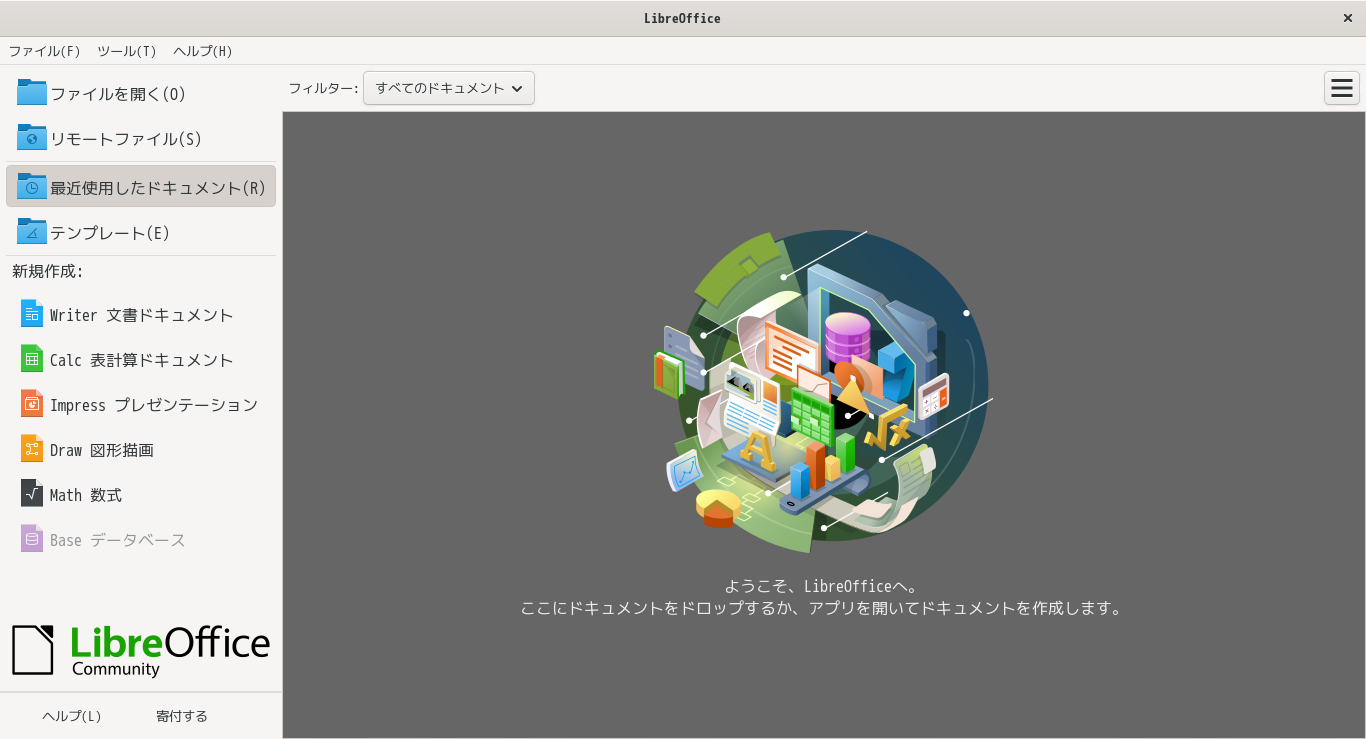The width and height of the screenshot is (1366, 739).
Task: Click the LibreOffice Community logo
Action: pos(140,649)
